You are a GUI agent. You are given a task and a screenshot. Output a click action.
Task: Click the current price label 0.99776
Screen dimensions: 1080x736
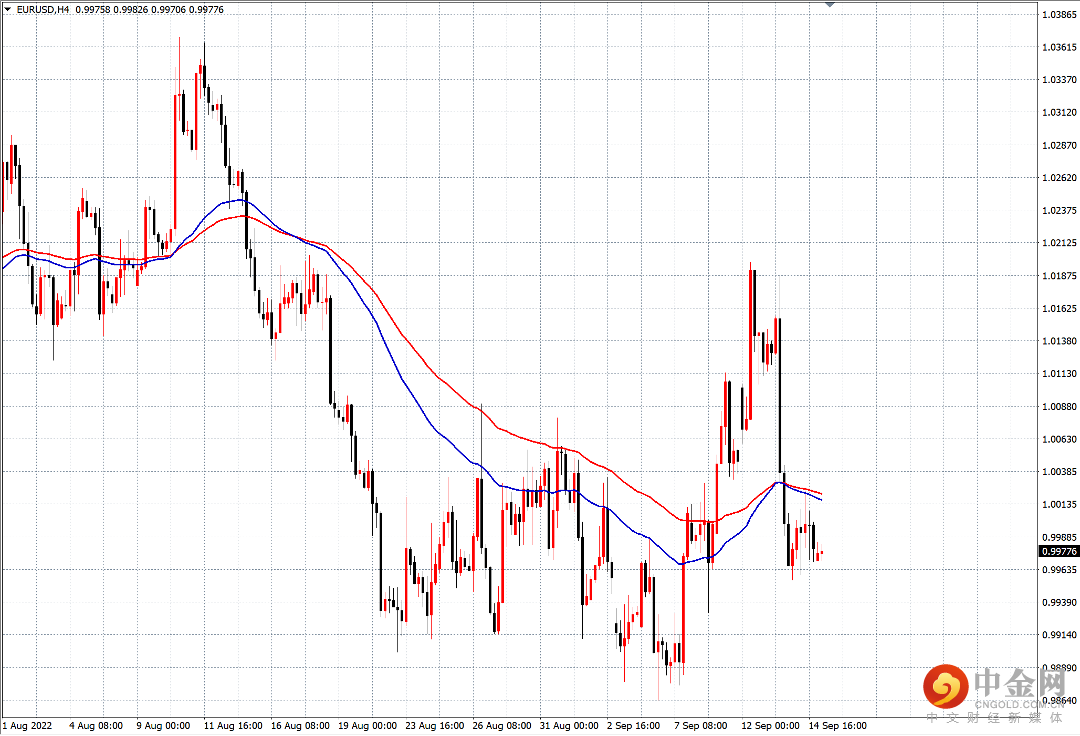[1059, 551]
